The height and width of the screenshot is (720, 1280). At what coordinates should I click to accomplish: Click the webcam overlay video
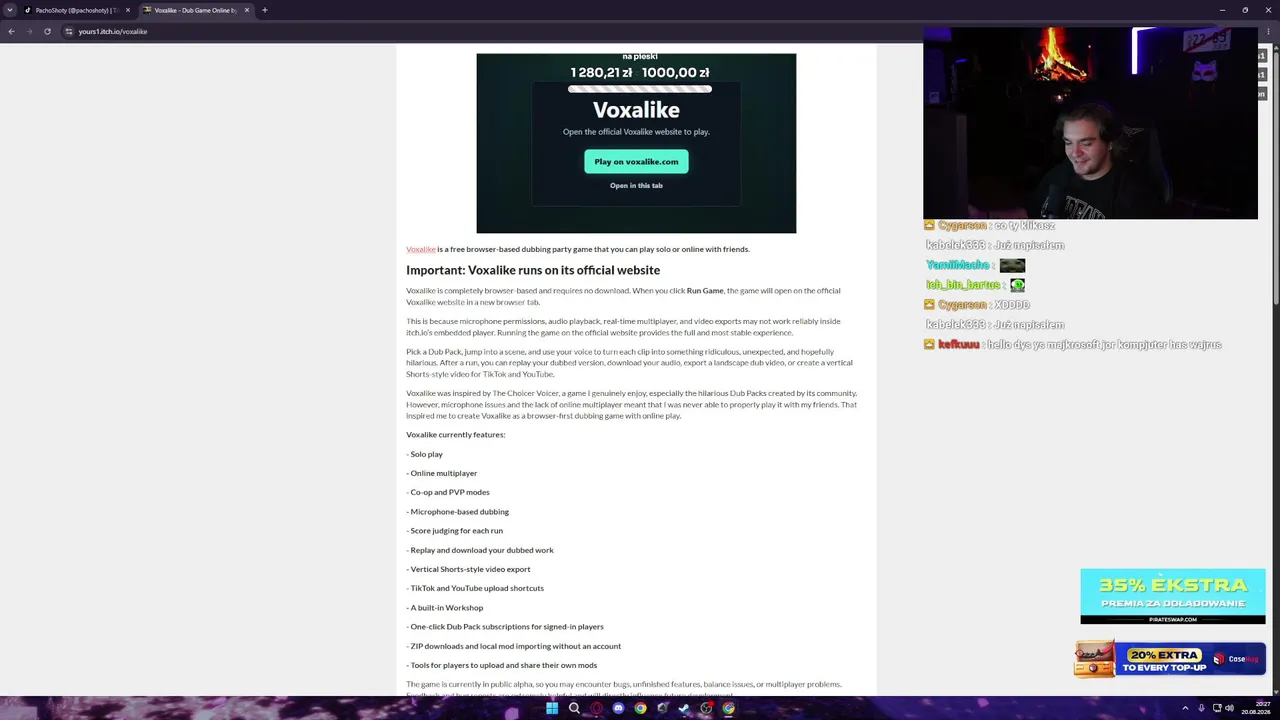tap(1090, 123)
